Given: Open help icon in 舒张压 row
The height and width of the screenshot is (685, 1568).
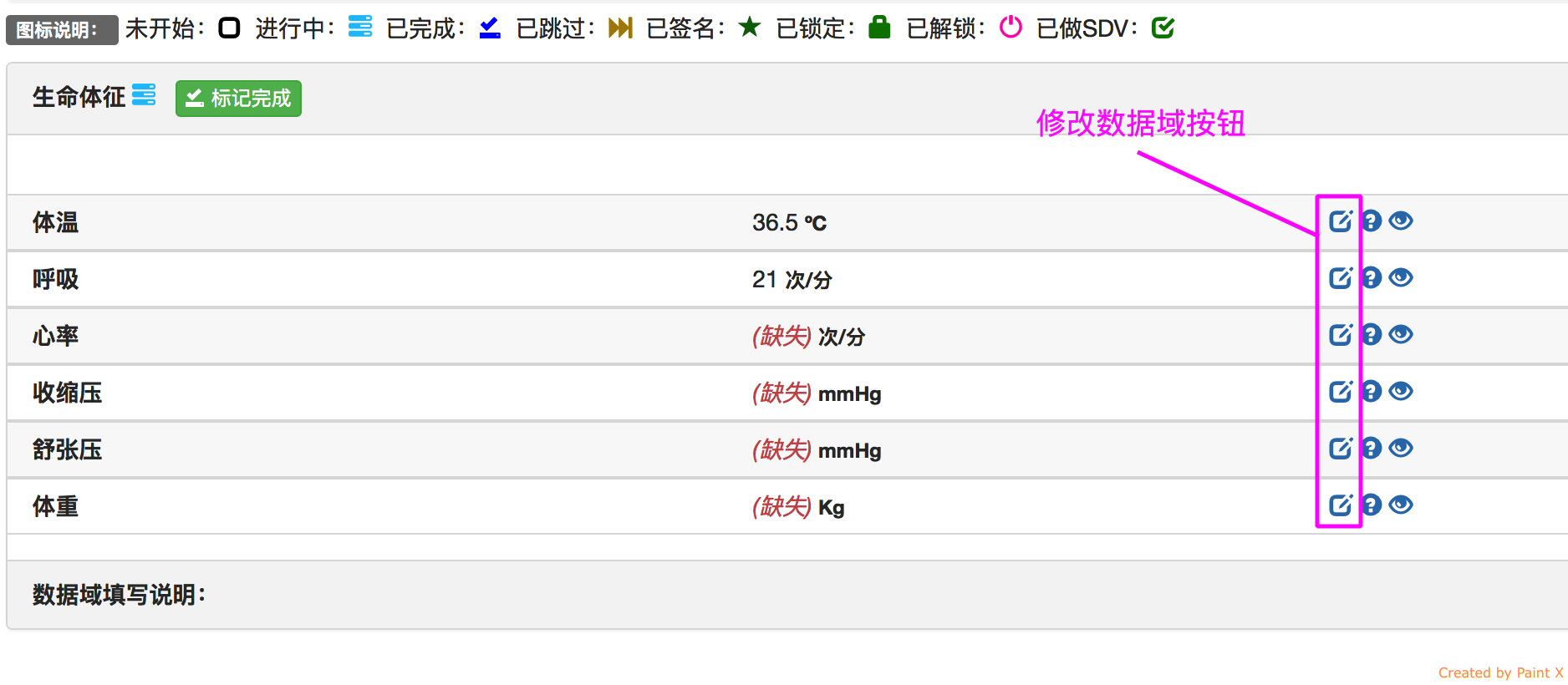Looking at the screenshot, I should [x=1372, y=449].
